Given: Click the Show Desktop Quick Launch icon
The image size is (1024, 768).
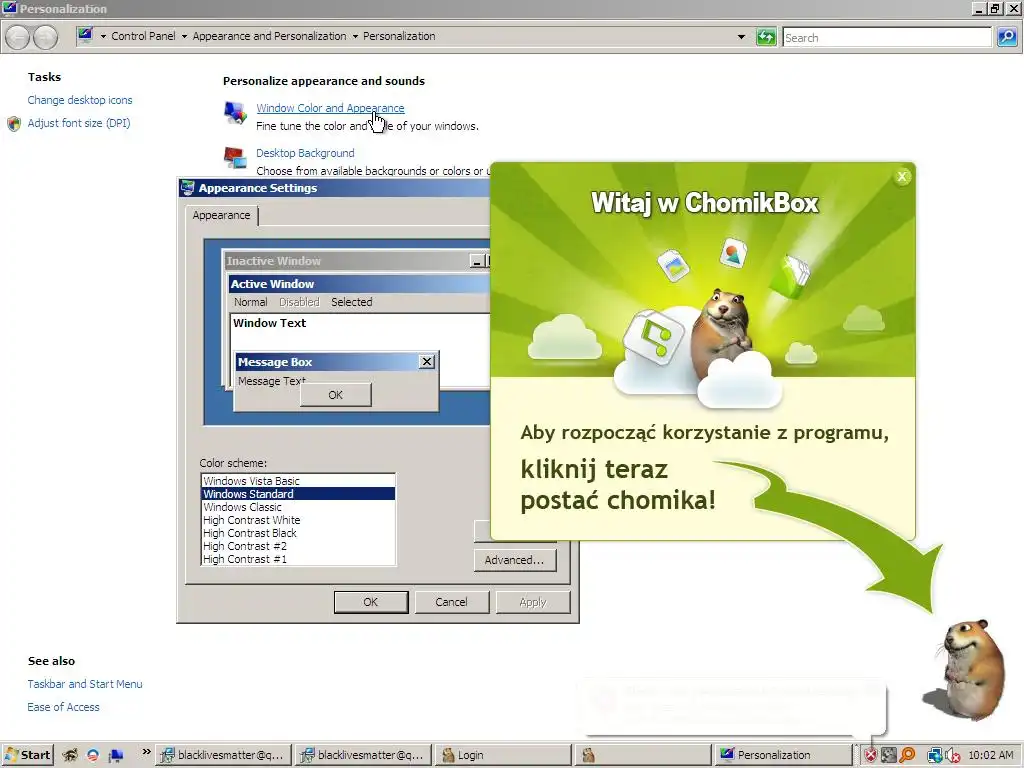Looking at the screenshot, I should [x=116, y=755].
